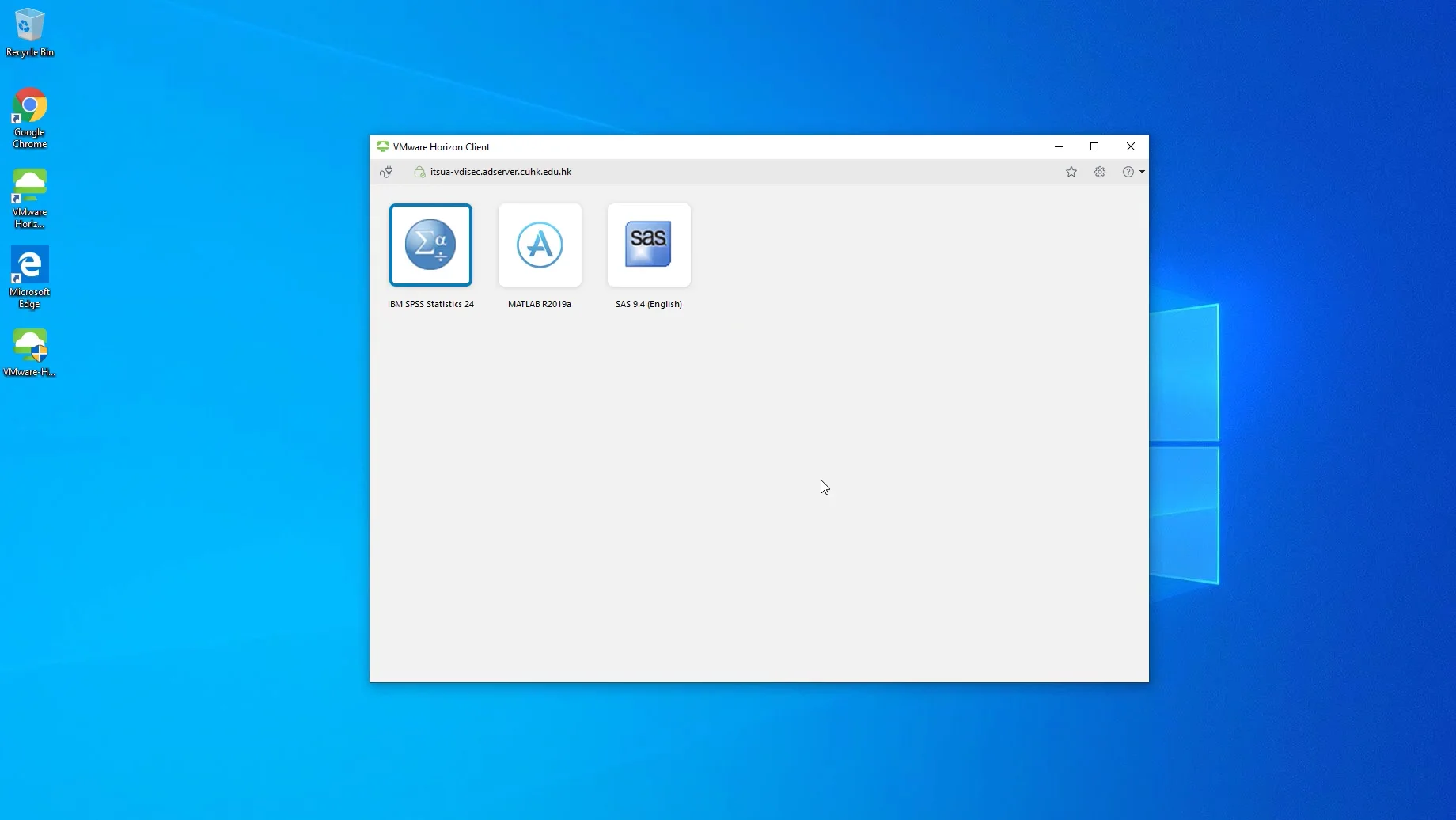Click the MATLAB R2019a label text
Viewport: 1456px width, 820px height.
pyautogui.click(x=539, y=303)
